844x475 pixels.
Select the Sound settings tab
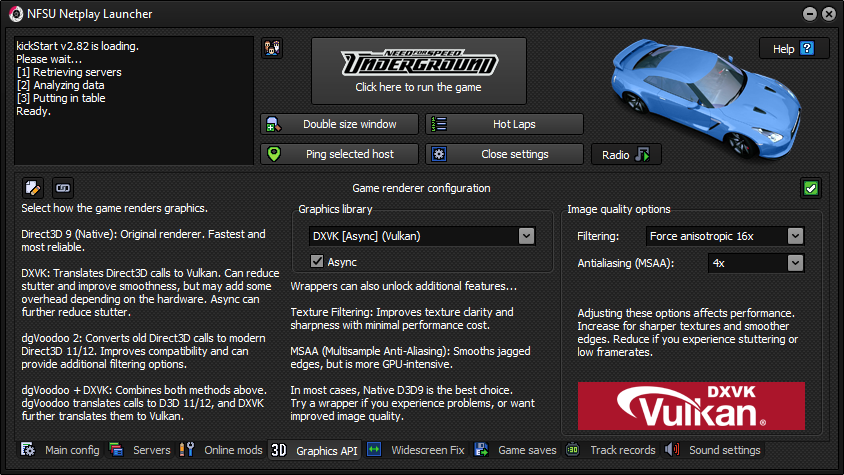[714, 450]
